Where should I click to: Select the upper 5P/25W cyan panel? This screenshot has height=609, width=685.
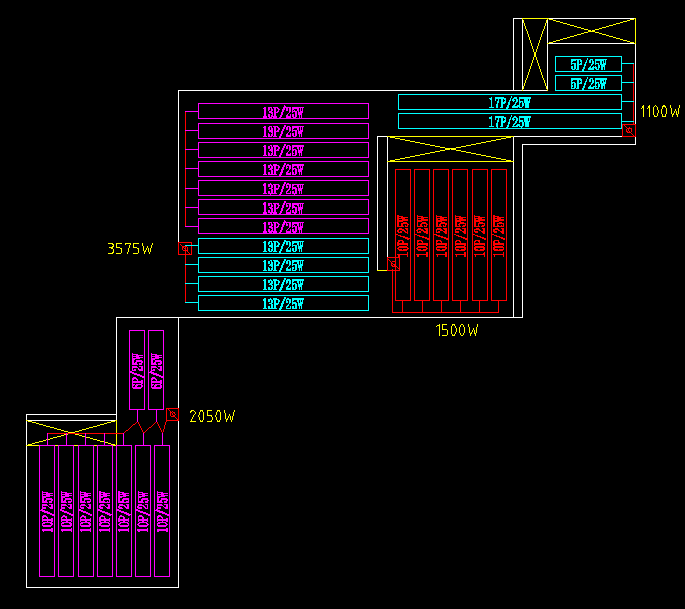click(x=588, y=64)
